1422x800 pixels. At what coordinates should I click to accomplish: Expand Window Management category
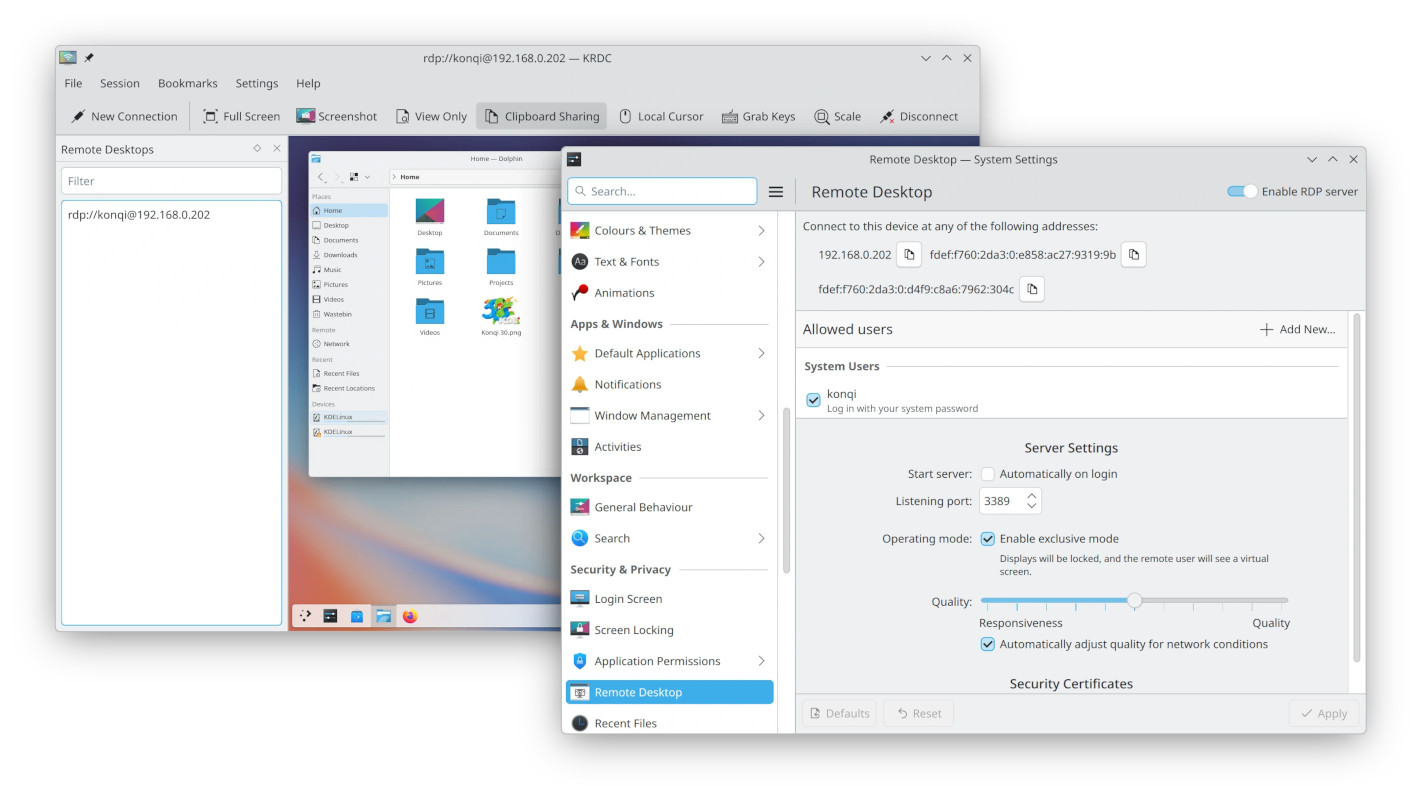[x=761, y=415]
